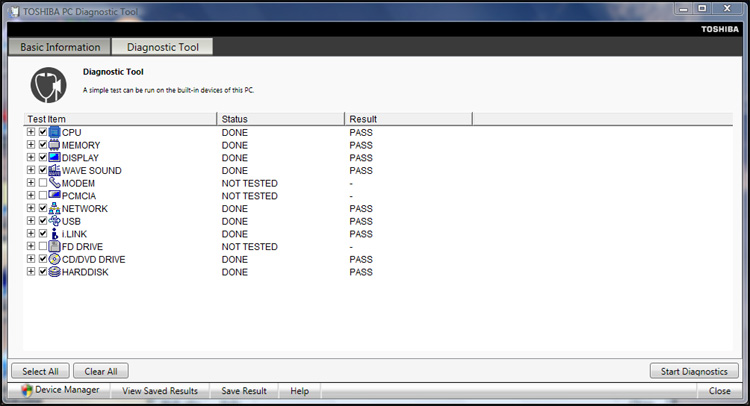Viewport: 750px width, 406px height.
Task: Click the Device Manager shield icon
Action: (27, 390)
